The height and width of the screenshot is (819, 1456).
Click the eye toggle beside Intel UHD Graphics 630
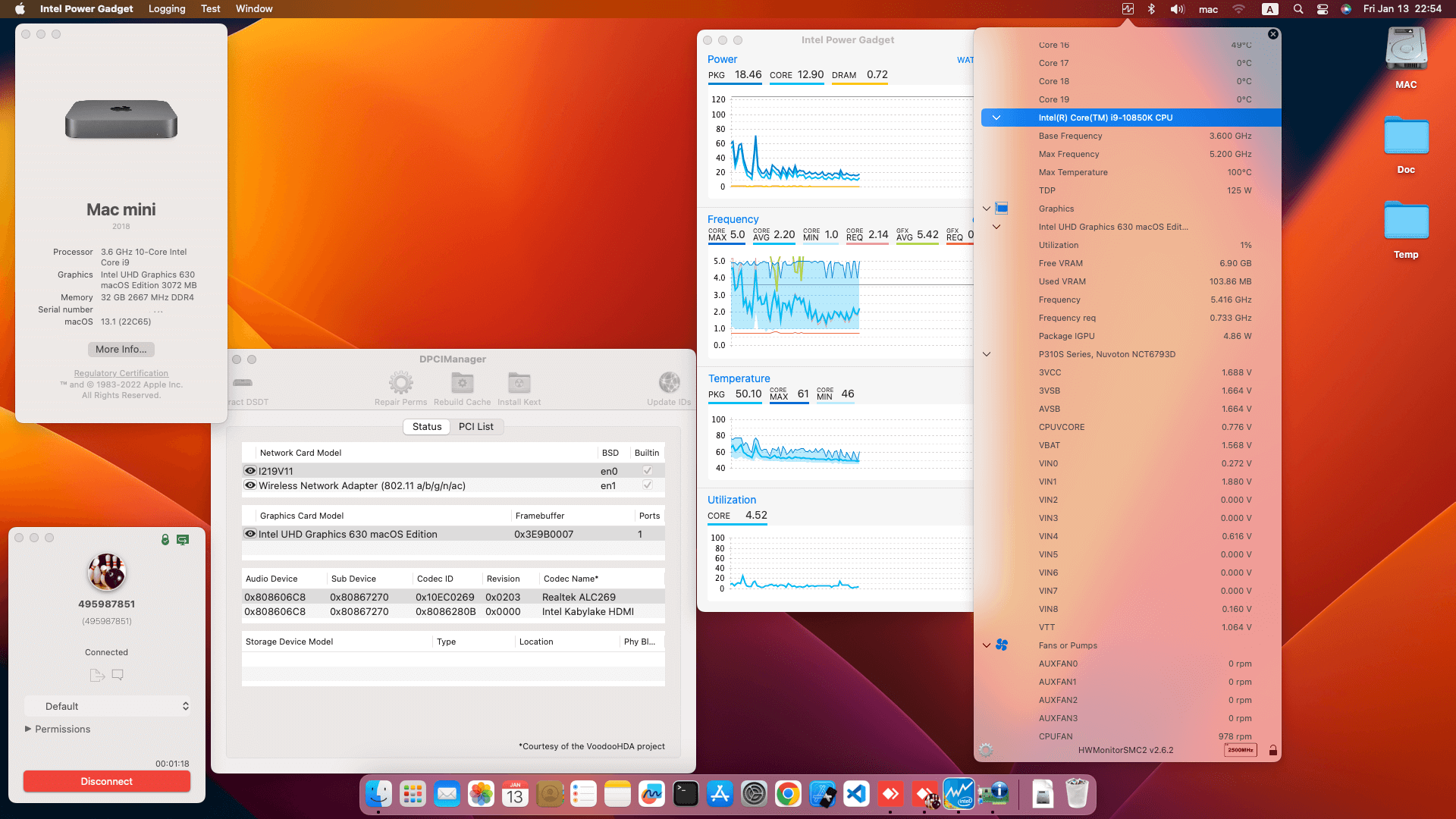pyautogui.click(x=250, y=533)
